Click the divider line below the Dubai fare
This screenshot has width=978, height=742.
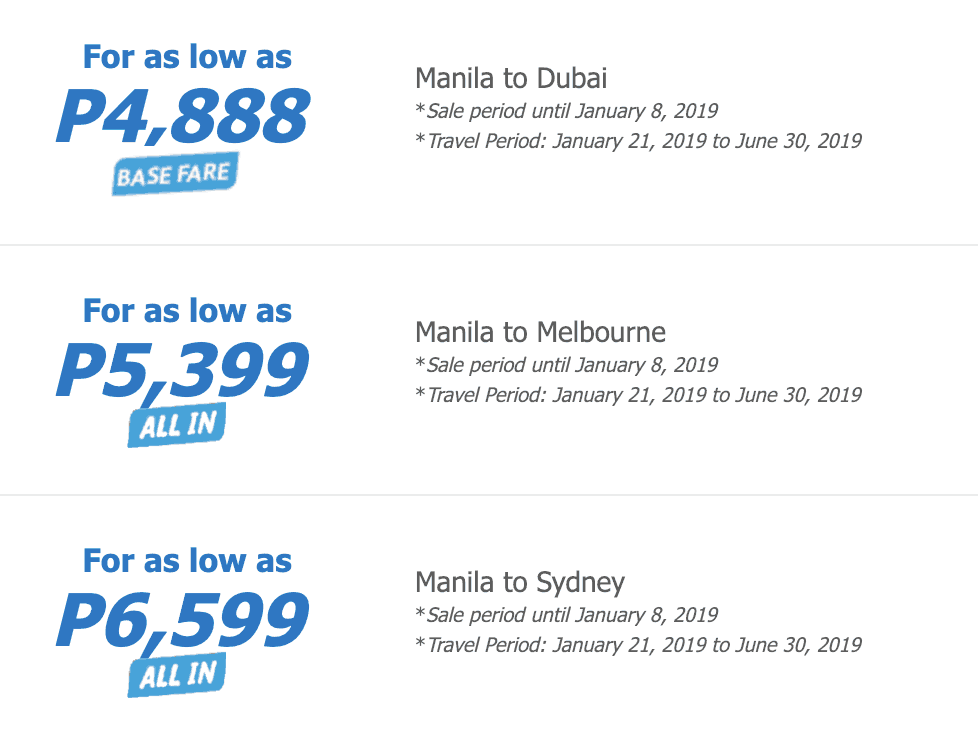point(489,245)
